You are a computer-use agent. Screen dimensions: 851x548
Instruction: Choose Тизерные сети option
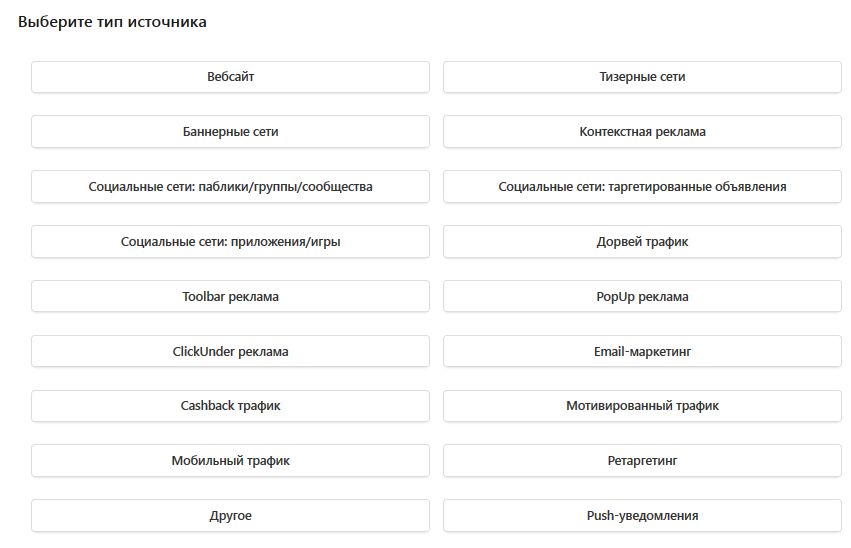[x=642, y=77]
